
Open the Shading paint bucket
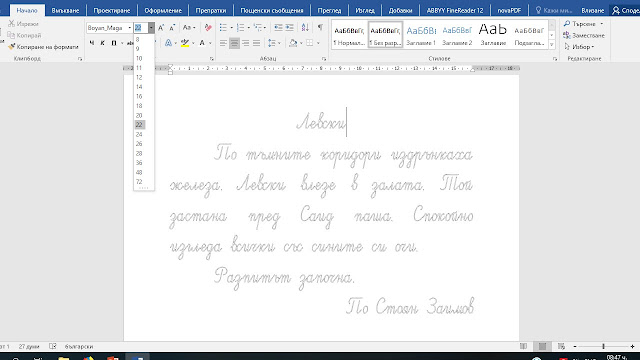[293, 43]
